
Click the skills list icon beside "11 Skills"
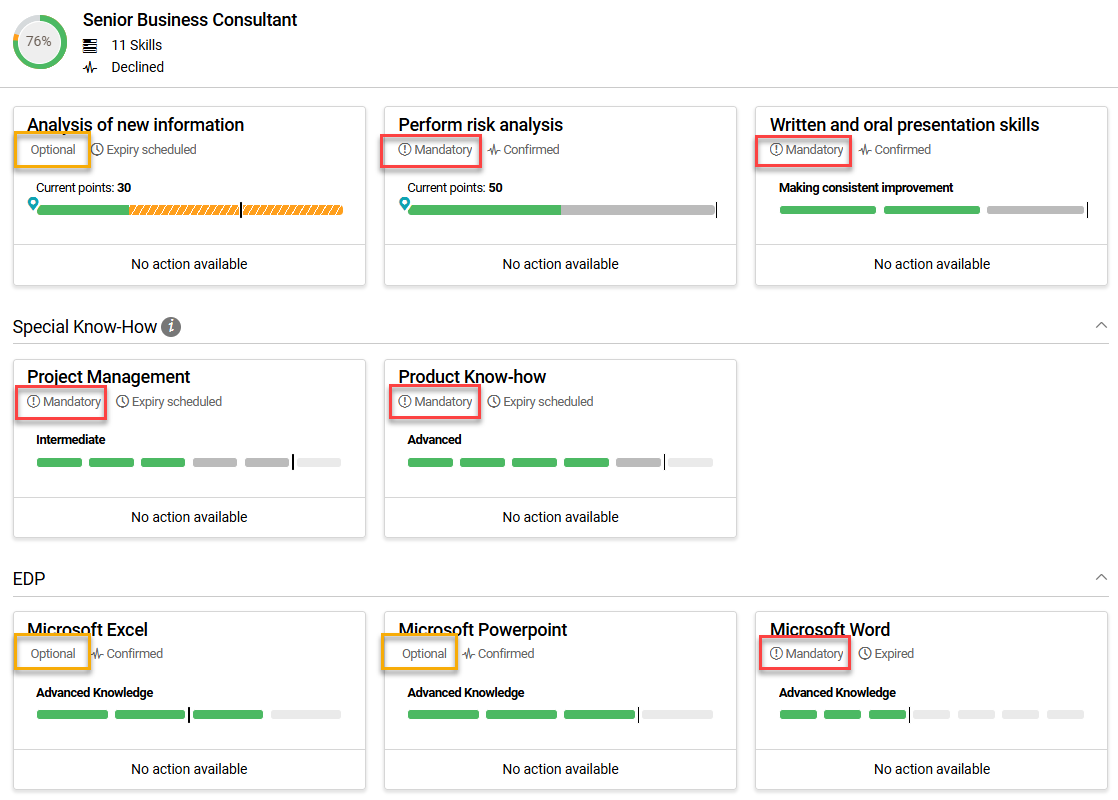tap(91, 44)
